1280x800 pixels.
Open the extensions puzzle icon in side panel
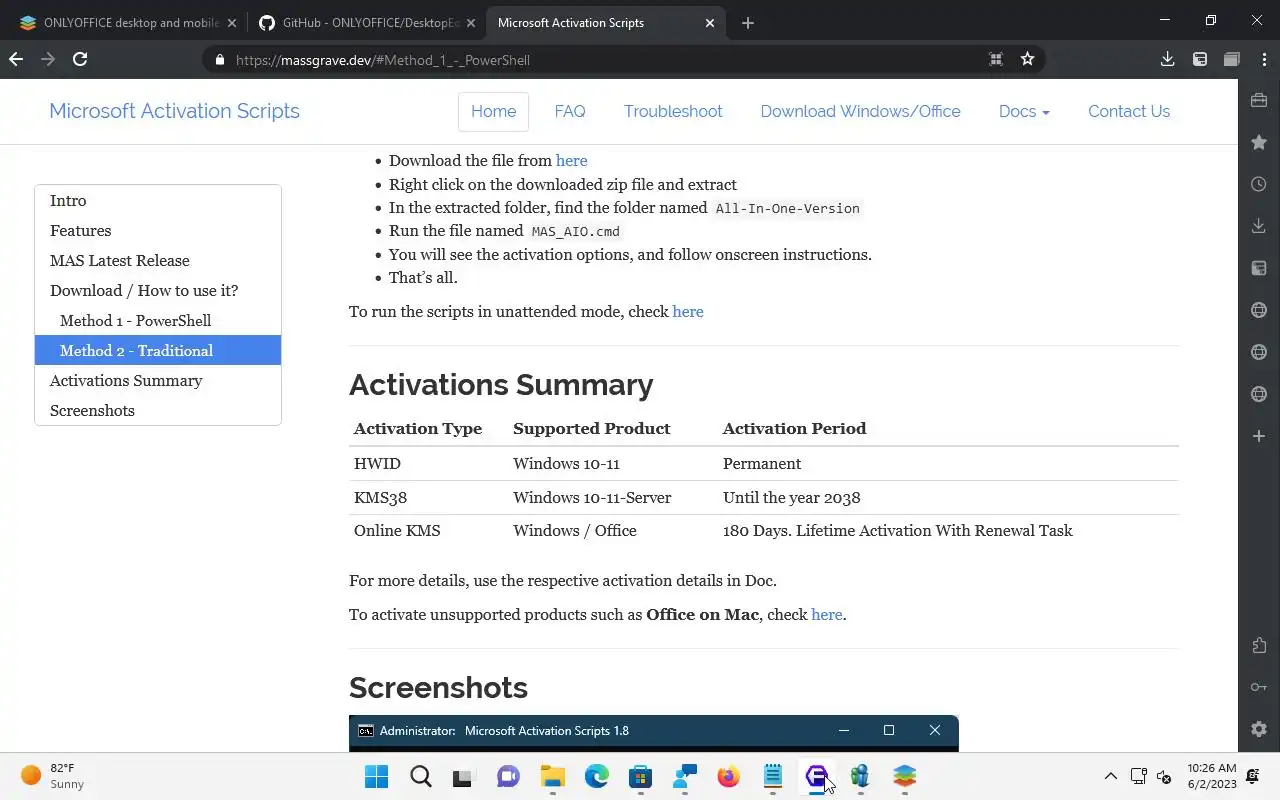[1259, 645]
